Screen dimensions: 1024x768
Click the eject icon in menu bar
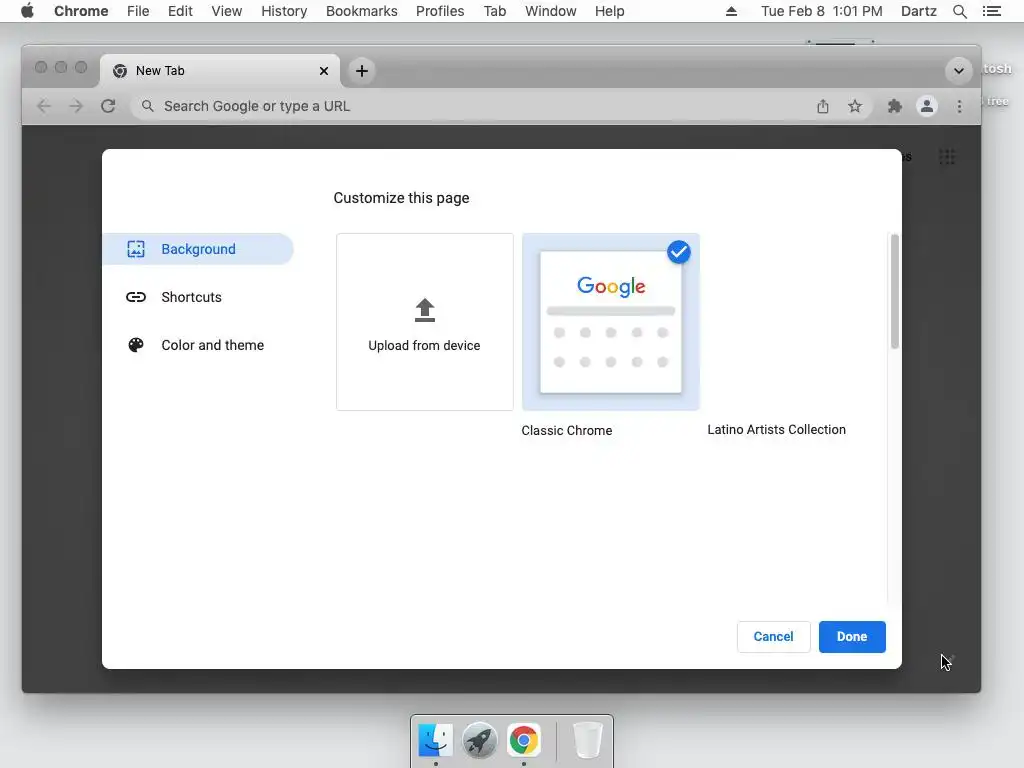click(x=731, y=11)
